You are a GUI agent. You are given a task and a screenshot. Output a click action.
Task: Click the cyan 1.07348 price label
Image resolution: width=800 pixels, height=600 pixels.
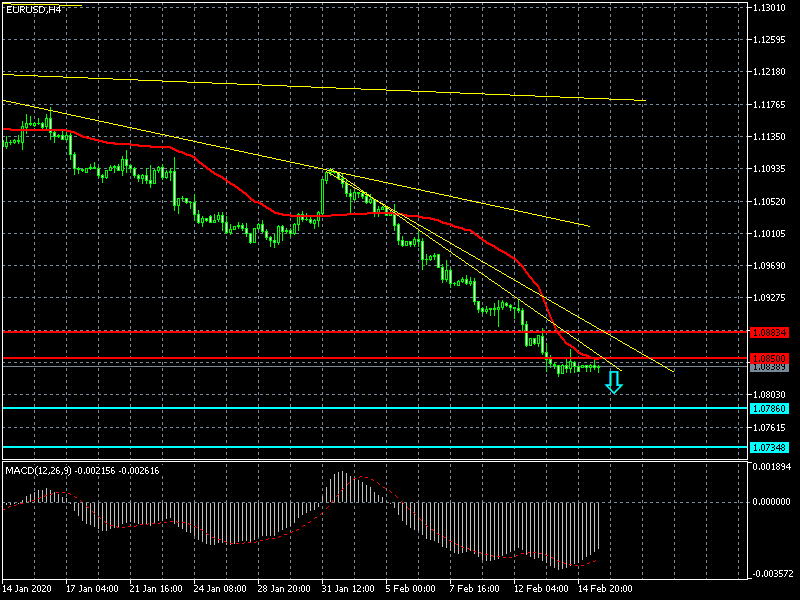point(769,447)
